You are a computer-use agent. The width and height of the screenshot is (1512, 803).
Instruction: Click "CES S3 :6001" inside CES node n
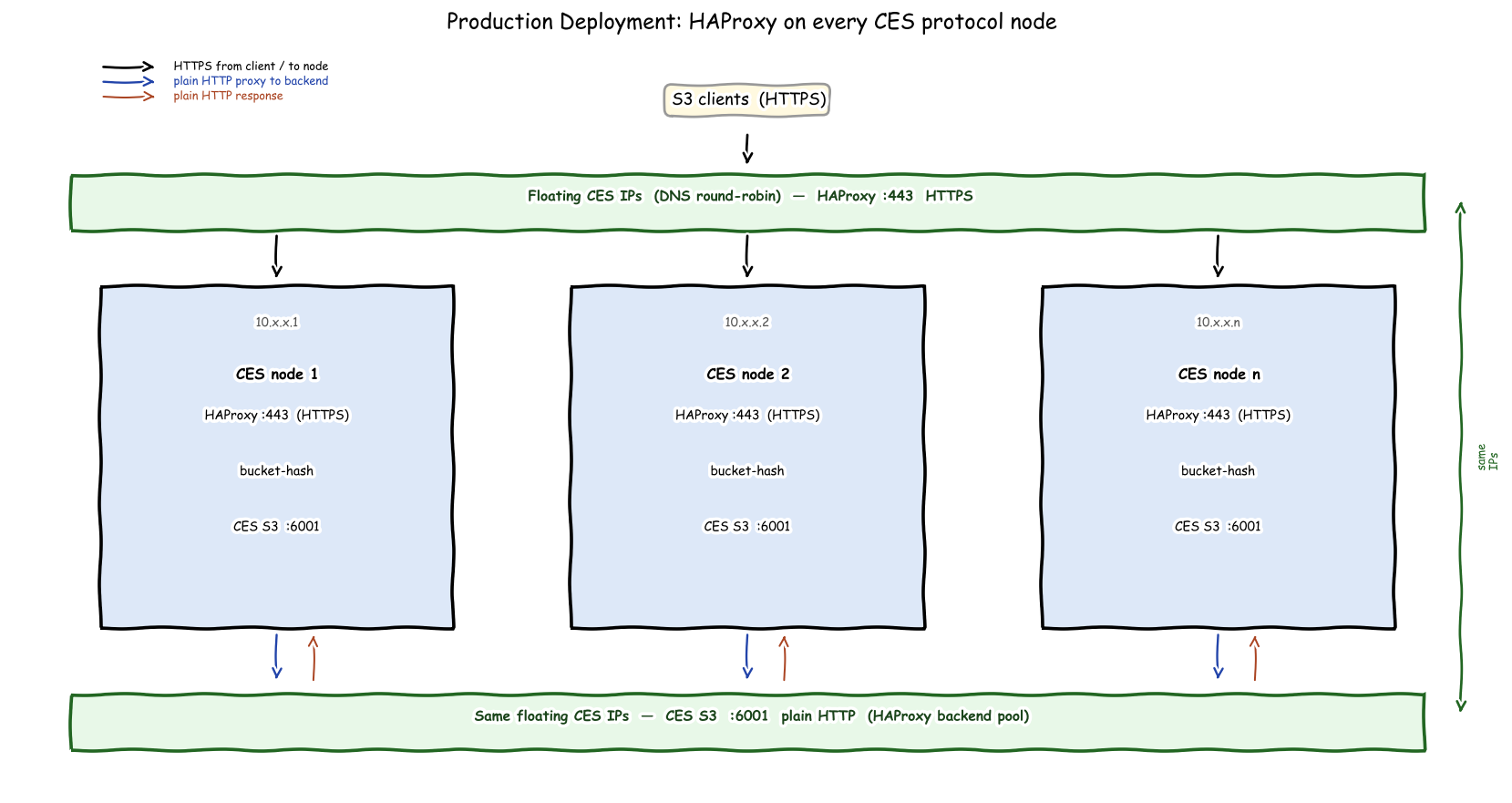[1219, 526]
